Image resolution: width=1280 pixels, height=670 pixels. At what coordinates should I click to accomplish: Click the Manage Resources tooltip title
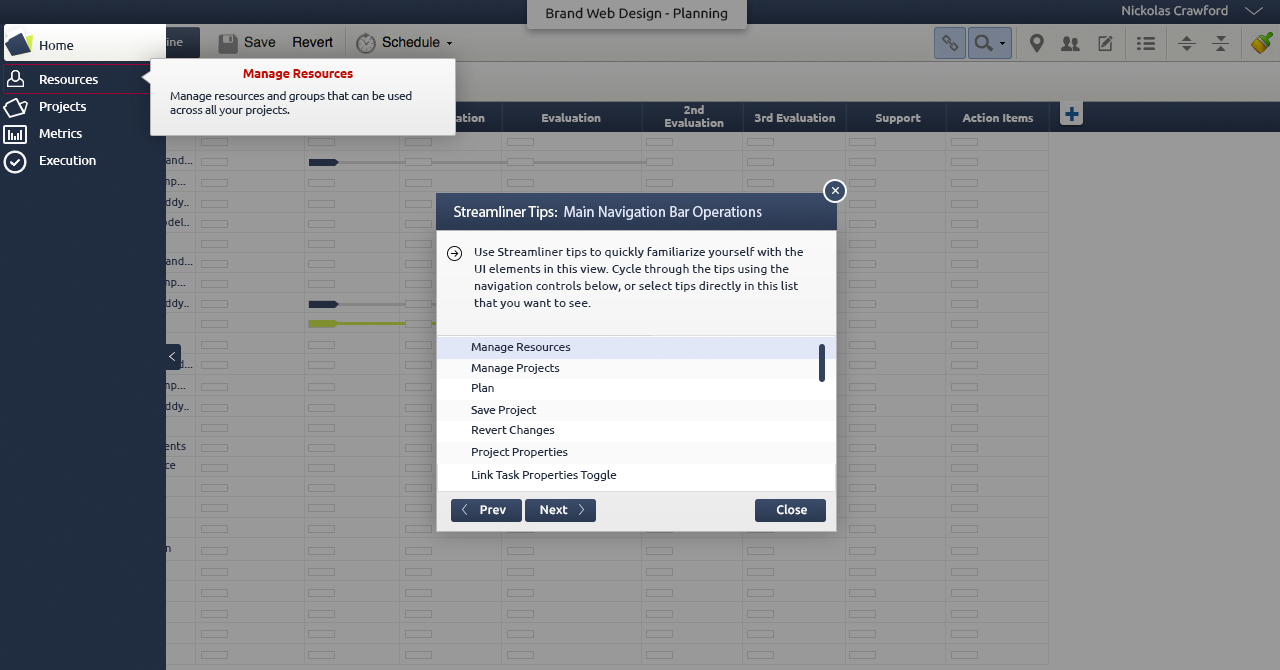[x=298, y=73]
